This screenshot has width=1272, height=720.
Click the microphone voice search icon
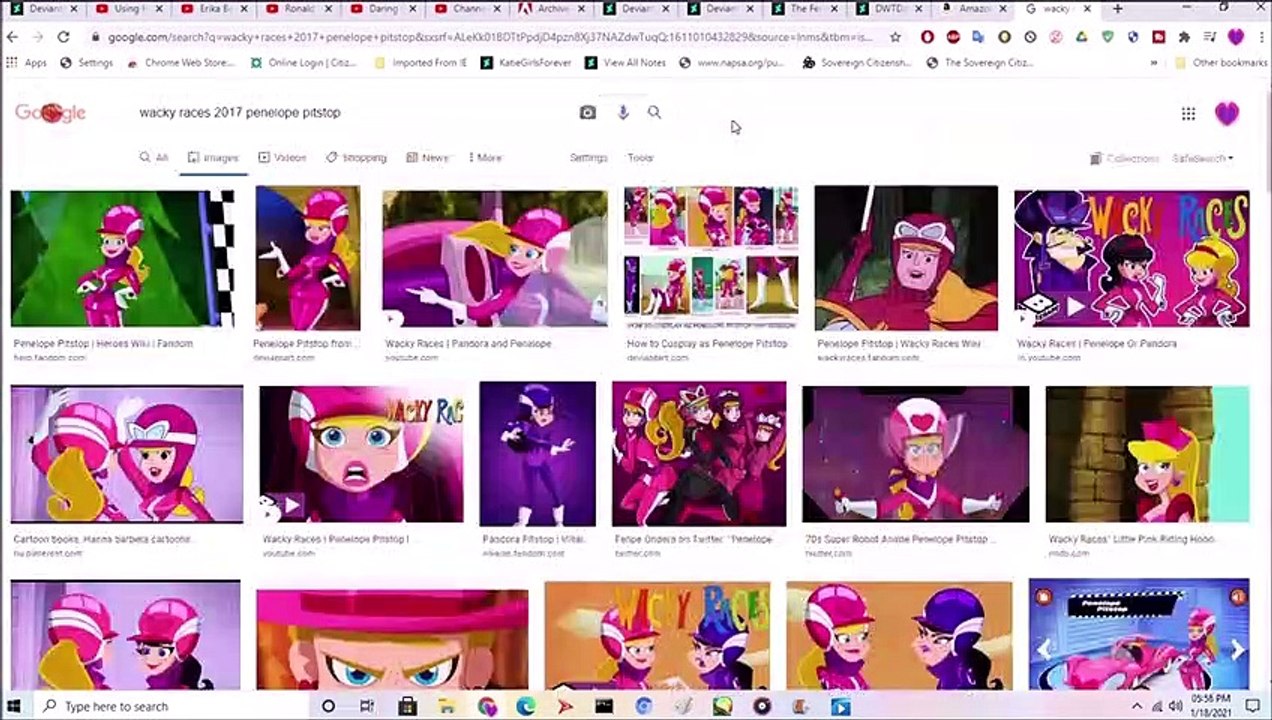point(622,112)
